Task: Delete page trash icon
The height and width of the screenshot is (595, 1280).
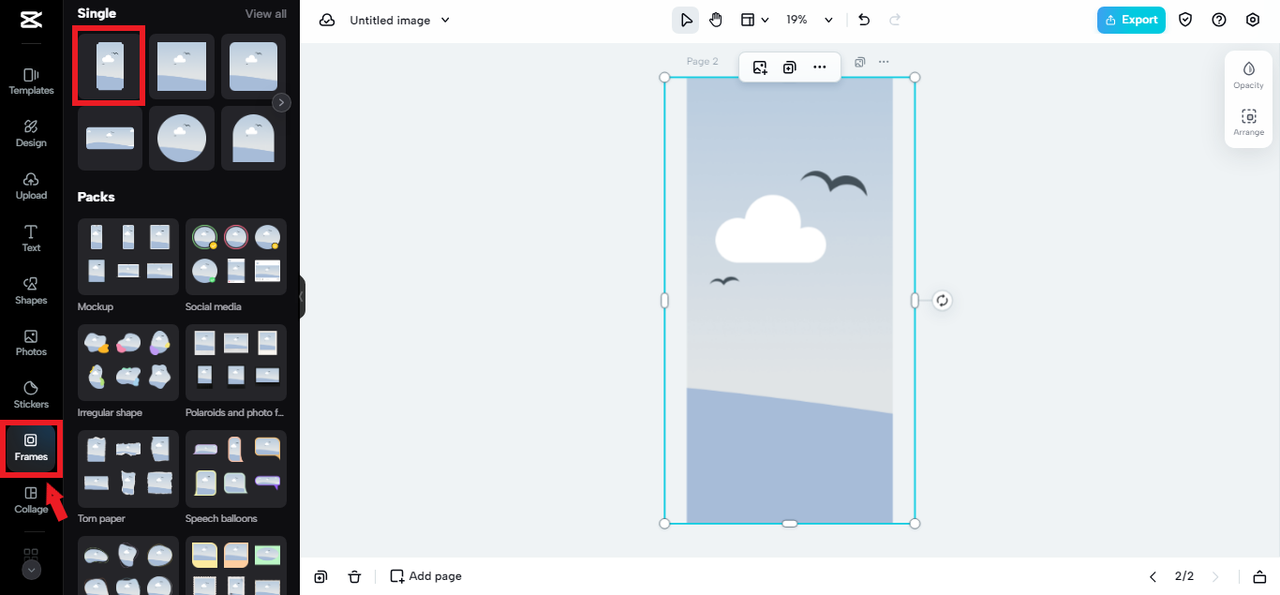Action: click(x=355, y=577)
